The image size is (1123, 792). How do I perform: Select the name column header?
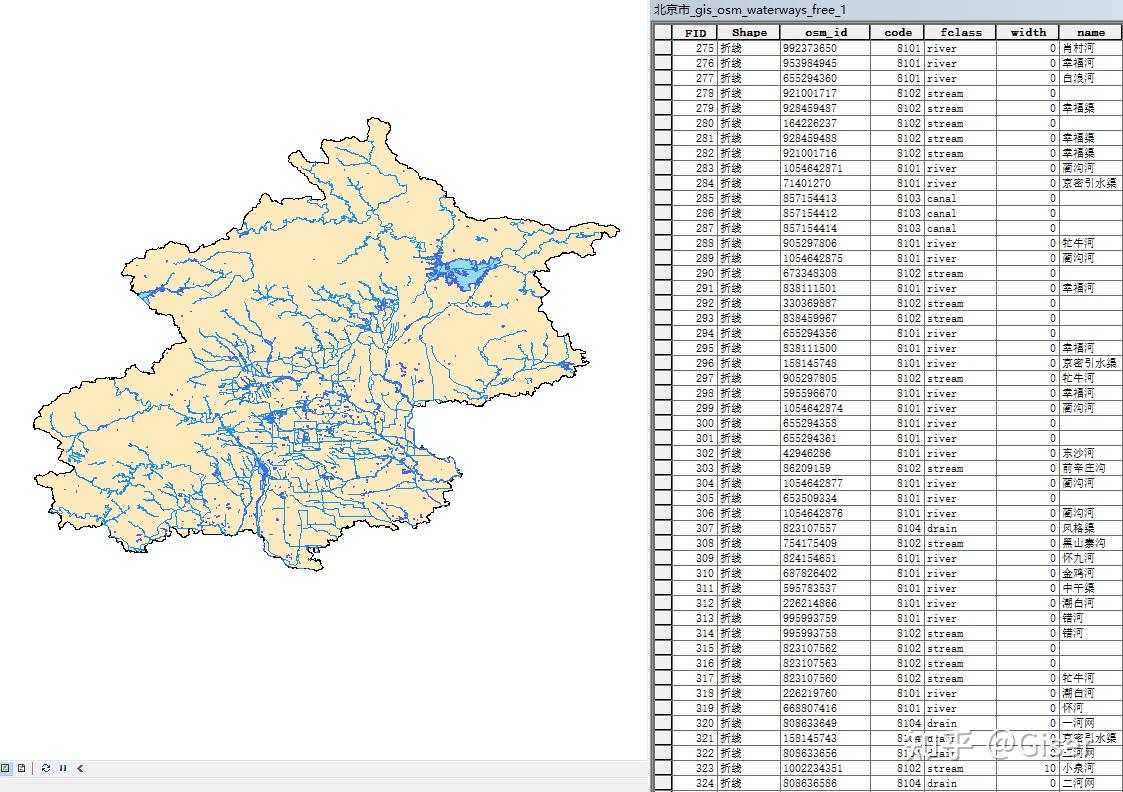point(1090,32)
